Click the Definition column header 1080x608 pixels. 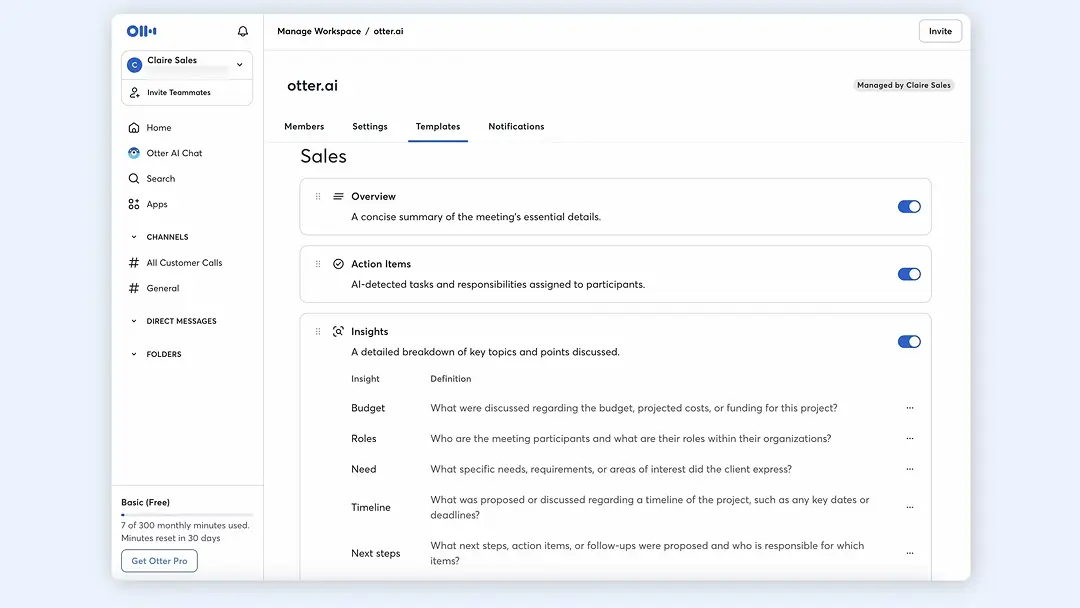pyautogui.click(x=450, y=379)
